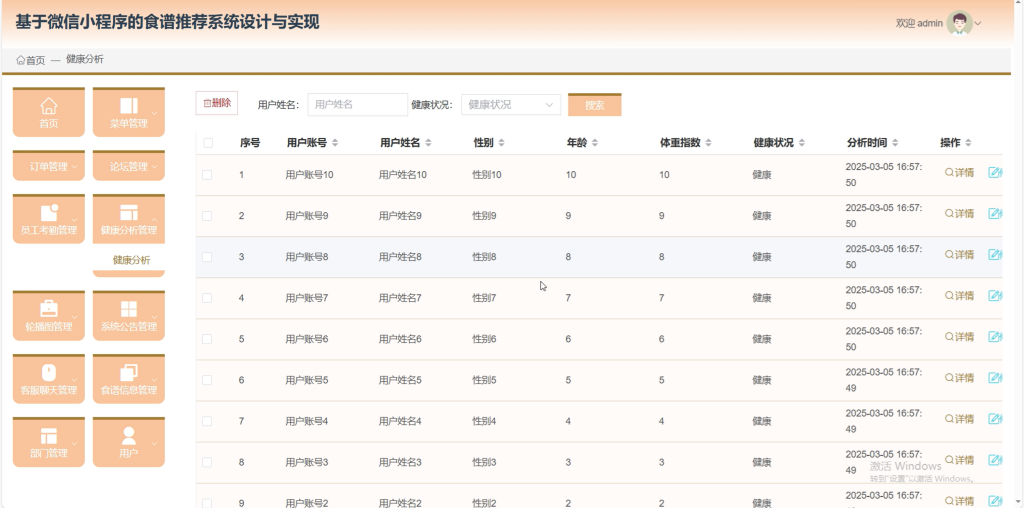Open the 部门管理 sidebar tile
Viewport: 1024px width, 508px height.
pos(49,442)
